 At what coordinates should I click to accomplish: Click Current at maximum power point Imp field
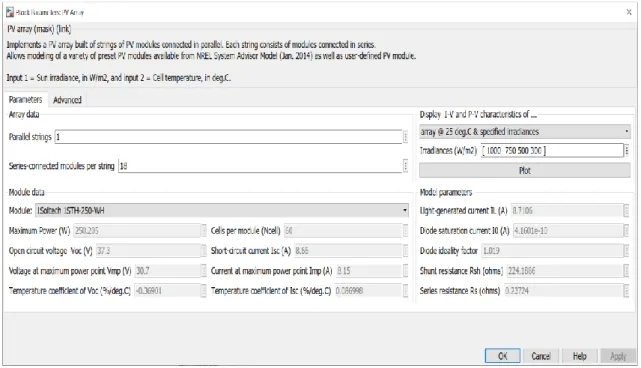click(x=369, y=271)
